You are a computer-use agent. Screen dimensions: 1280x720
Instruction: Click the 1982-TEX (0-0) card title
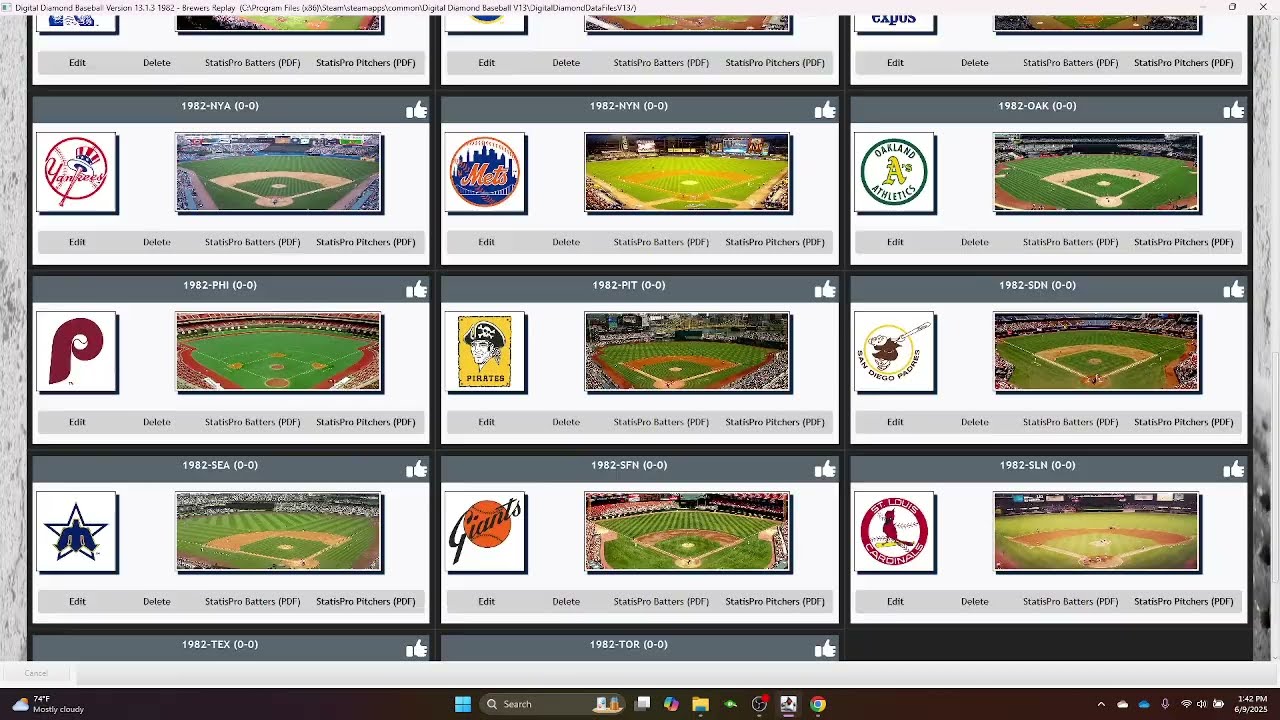click(x=220, y=645)
